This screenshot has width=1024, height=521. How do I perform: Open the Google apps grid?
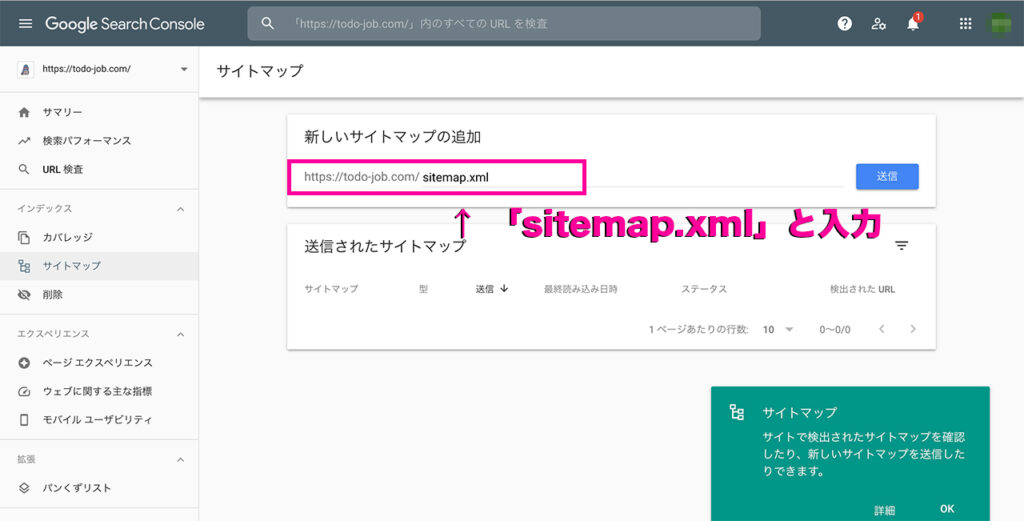(x=965, y=24)
